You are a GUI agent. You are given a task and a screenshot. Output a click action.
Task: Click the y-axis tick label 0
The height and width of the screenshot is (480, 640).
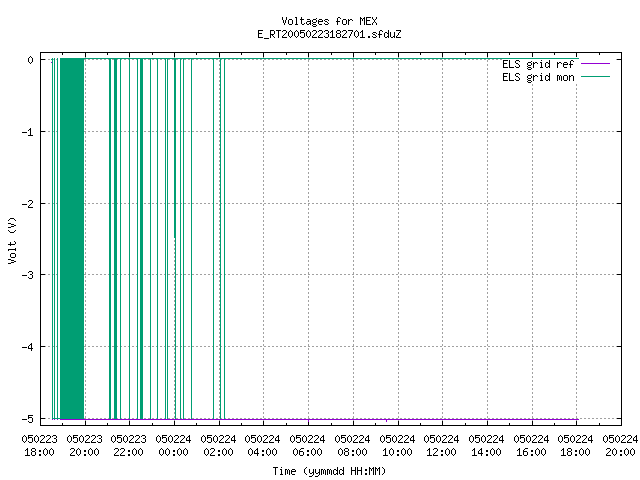(x=30, y=60)
